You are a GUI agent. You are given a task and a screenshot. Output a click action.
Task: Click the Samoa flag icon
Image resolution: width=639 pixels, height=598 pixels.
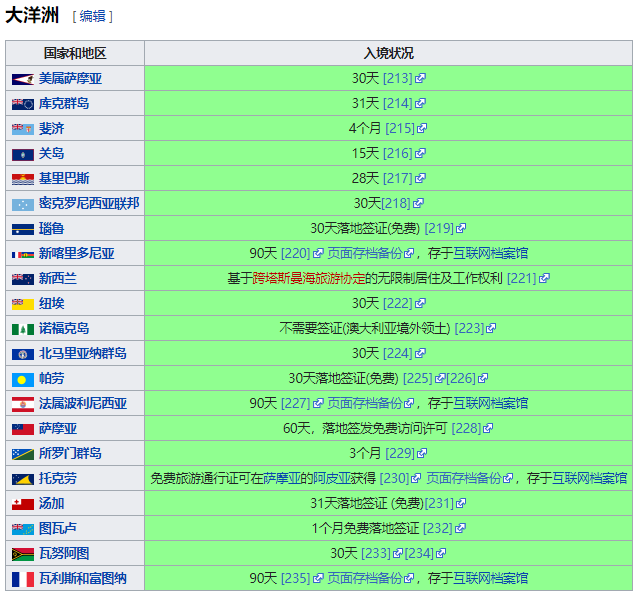(x=22, y=429)
